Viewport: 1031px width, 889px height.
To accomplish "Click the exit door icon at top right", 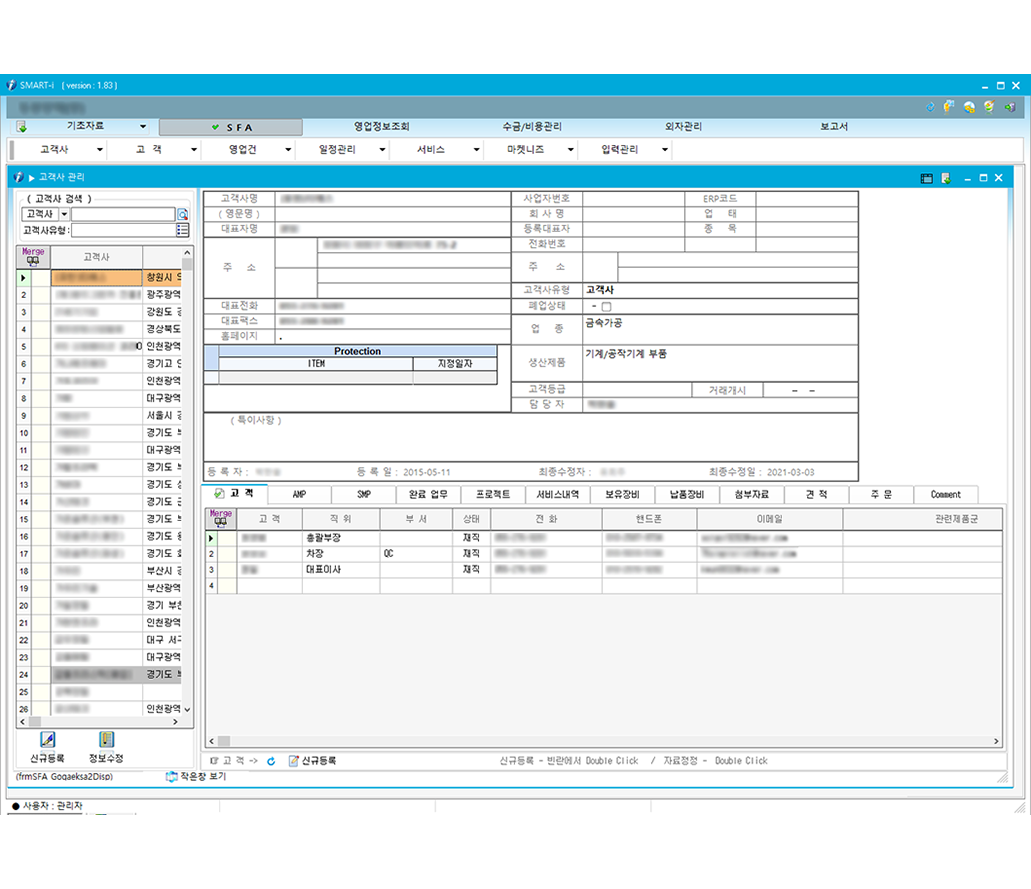I will 1009,107.
